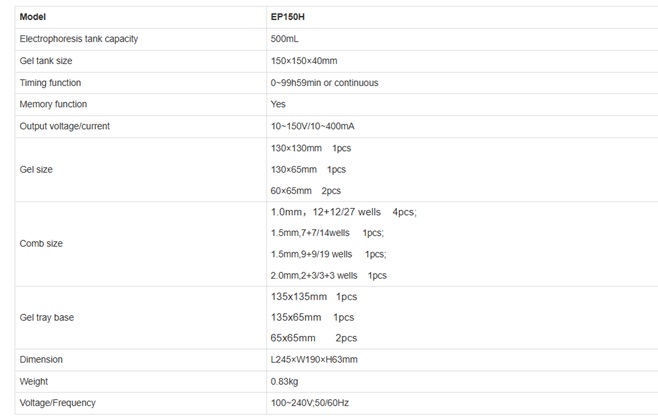Image resolution: width=658 pixels, height=420 pixels.
Task: Select the 10~150V/10~400mA output value
Action: [313, 126]
